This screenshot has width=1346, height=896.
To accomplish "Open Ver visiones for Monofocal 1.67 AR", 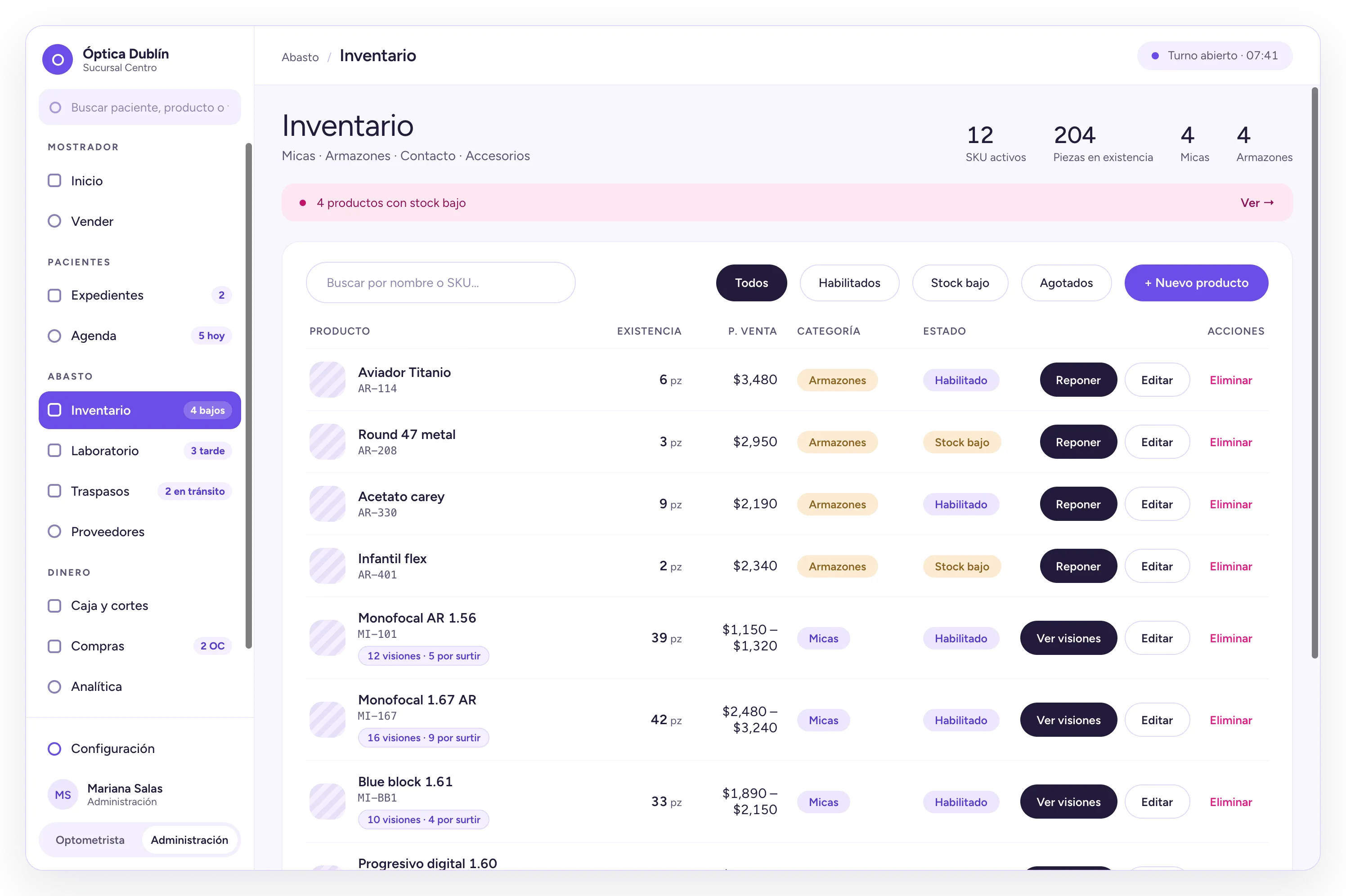I will [1068, 720].
